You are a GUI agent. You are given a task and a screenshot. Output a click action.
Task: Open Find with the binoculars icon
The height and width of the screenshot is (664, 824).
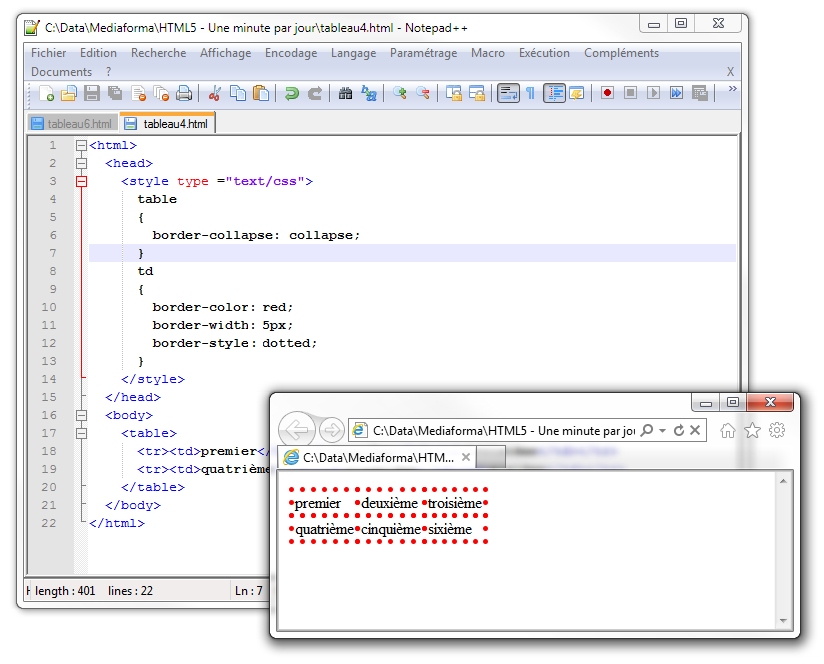coord(345,93)
